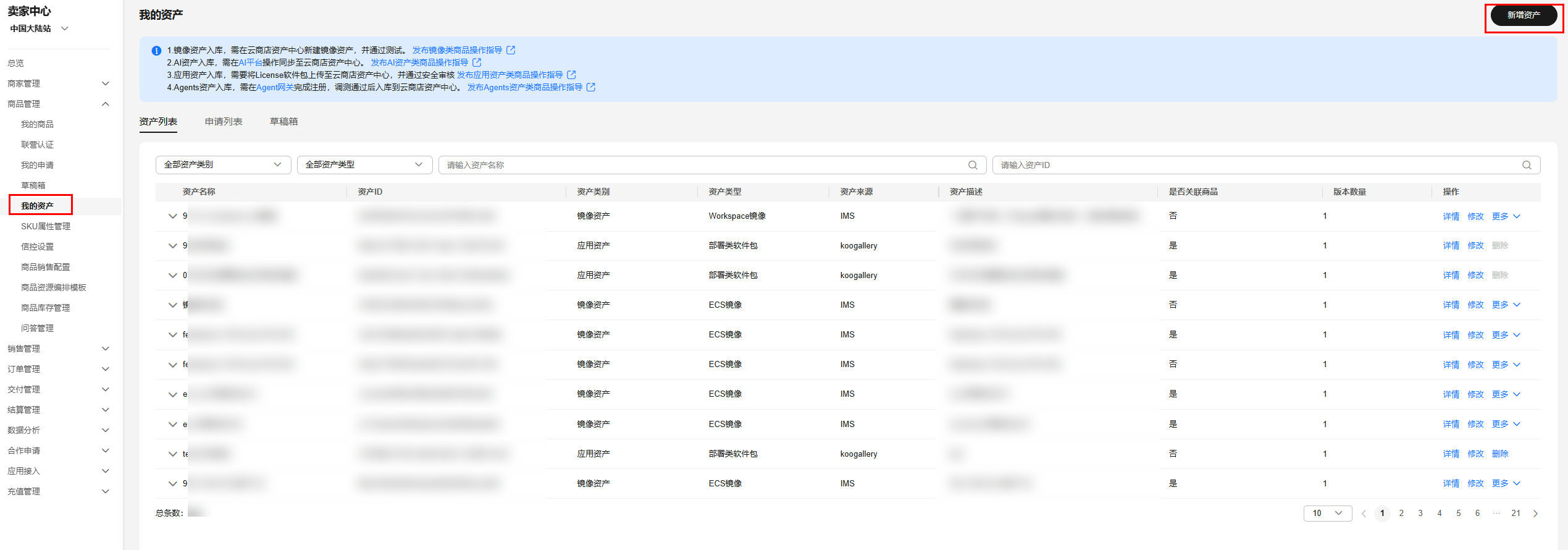1568x550 pixels.
Task: Open the 全部资产类型 dropdown
Action: point(364,165)
